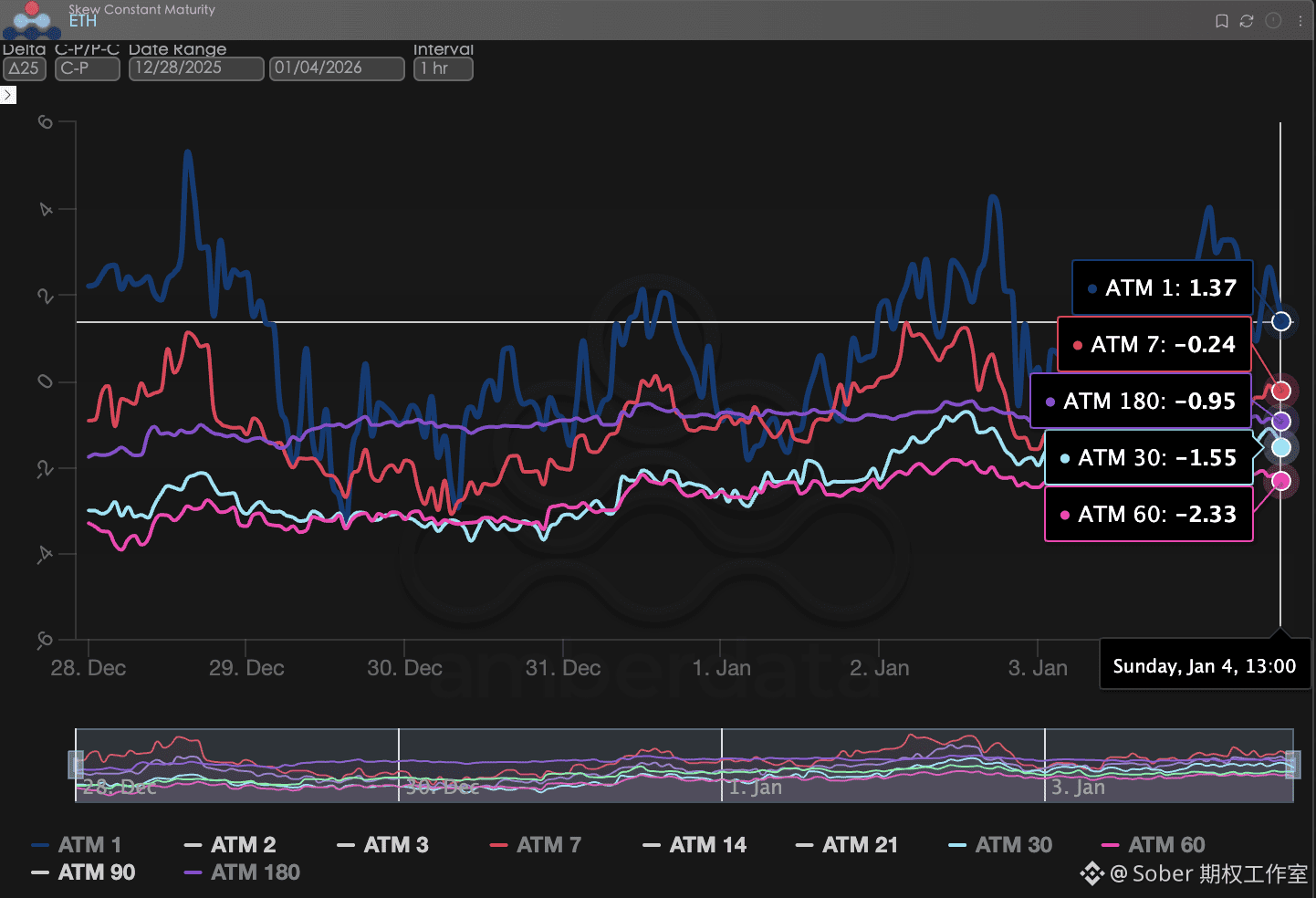Screen dimensions: 1316x898
Task: Click the Amberdata logo icon
Action: 32,20
